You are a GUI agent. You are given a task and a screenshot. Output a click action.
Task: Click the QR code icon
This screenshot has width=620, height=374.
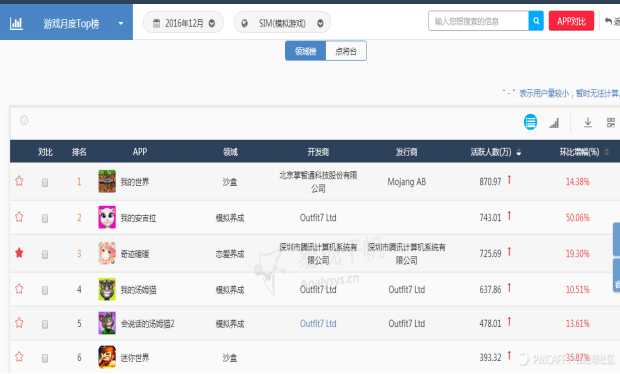(x=611, y=123)
